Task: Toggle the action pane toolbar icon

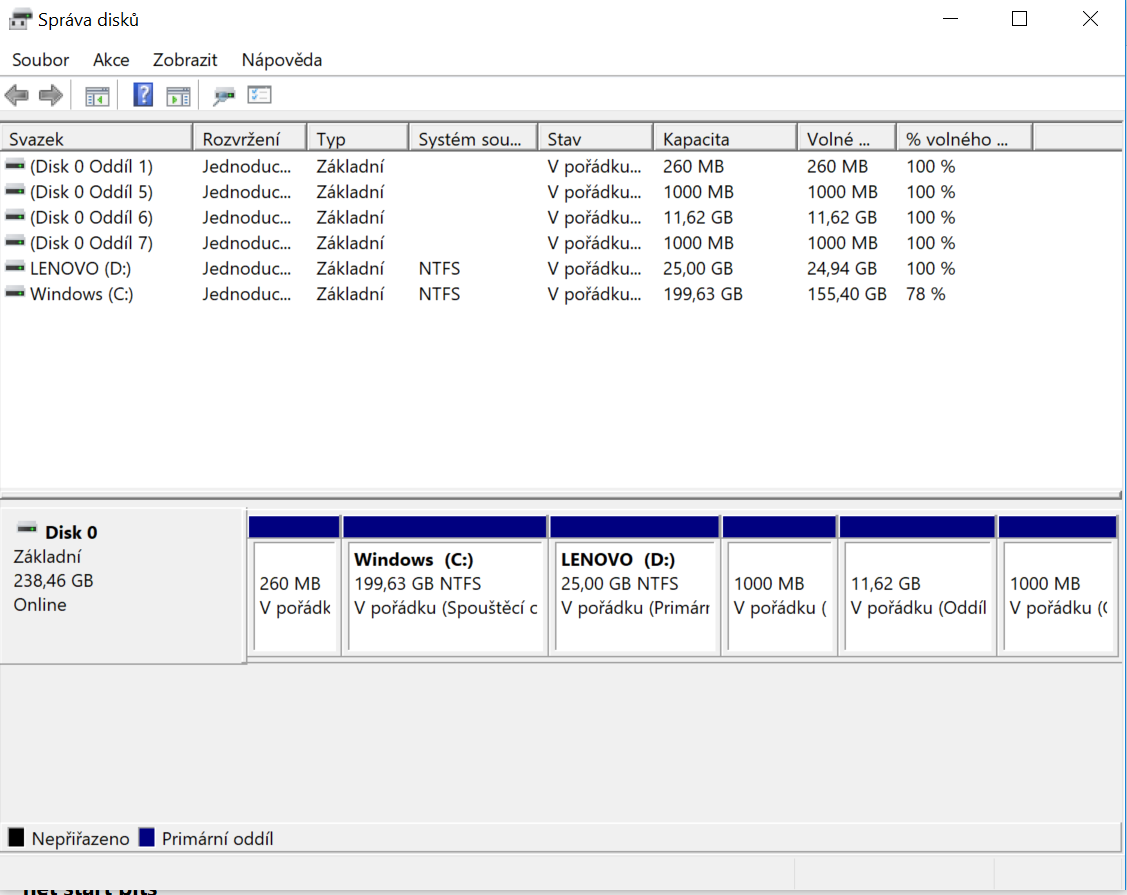Action: (178, 96)
